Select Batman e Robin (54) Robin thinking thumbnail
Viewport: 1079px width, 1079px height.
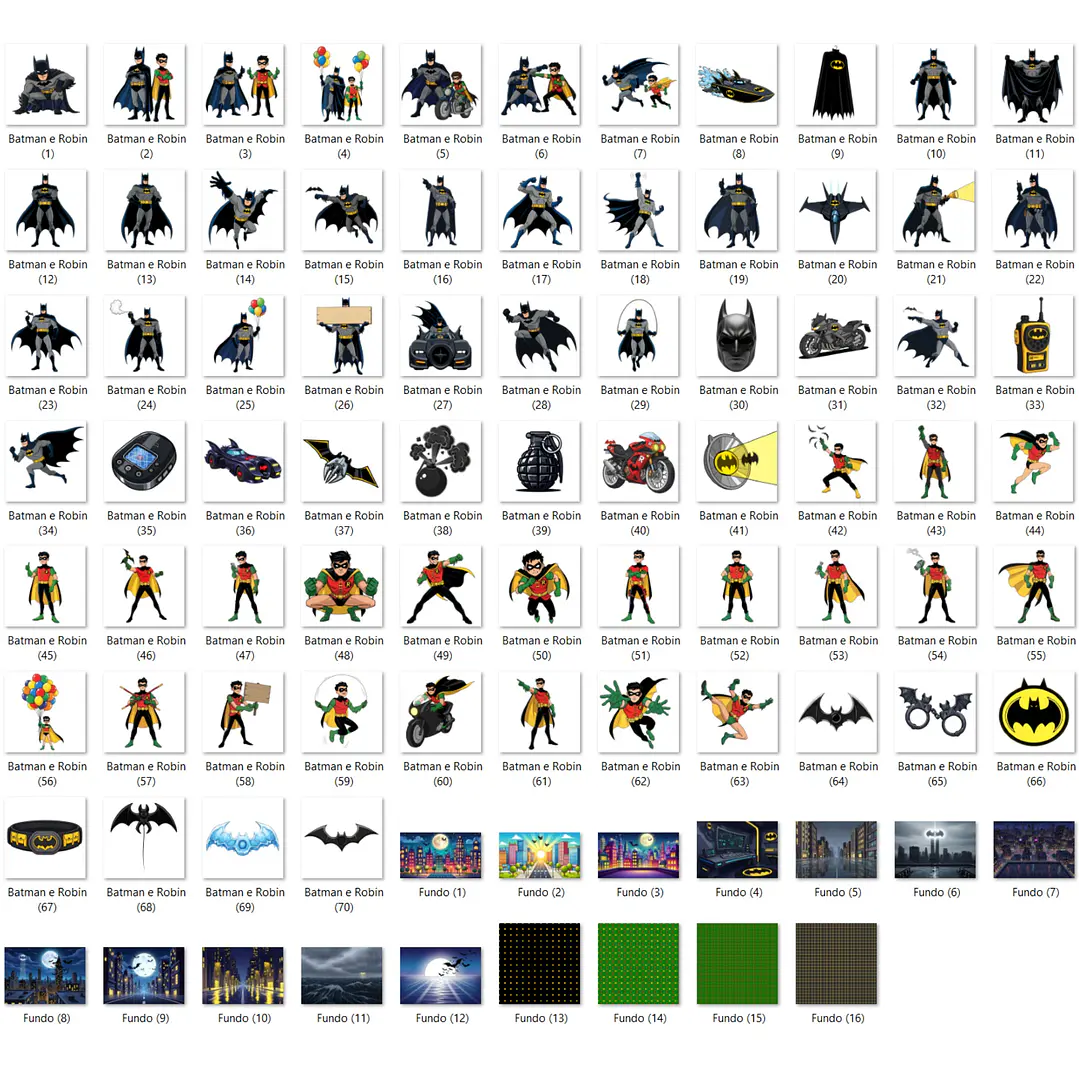click(935, 586)
